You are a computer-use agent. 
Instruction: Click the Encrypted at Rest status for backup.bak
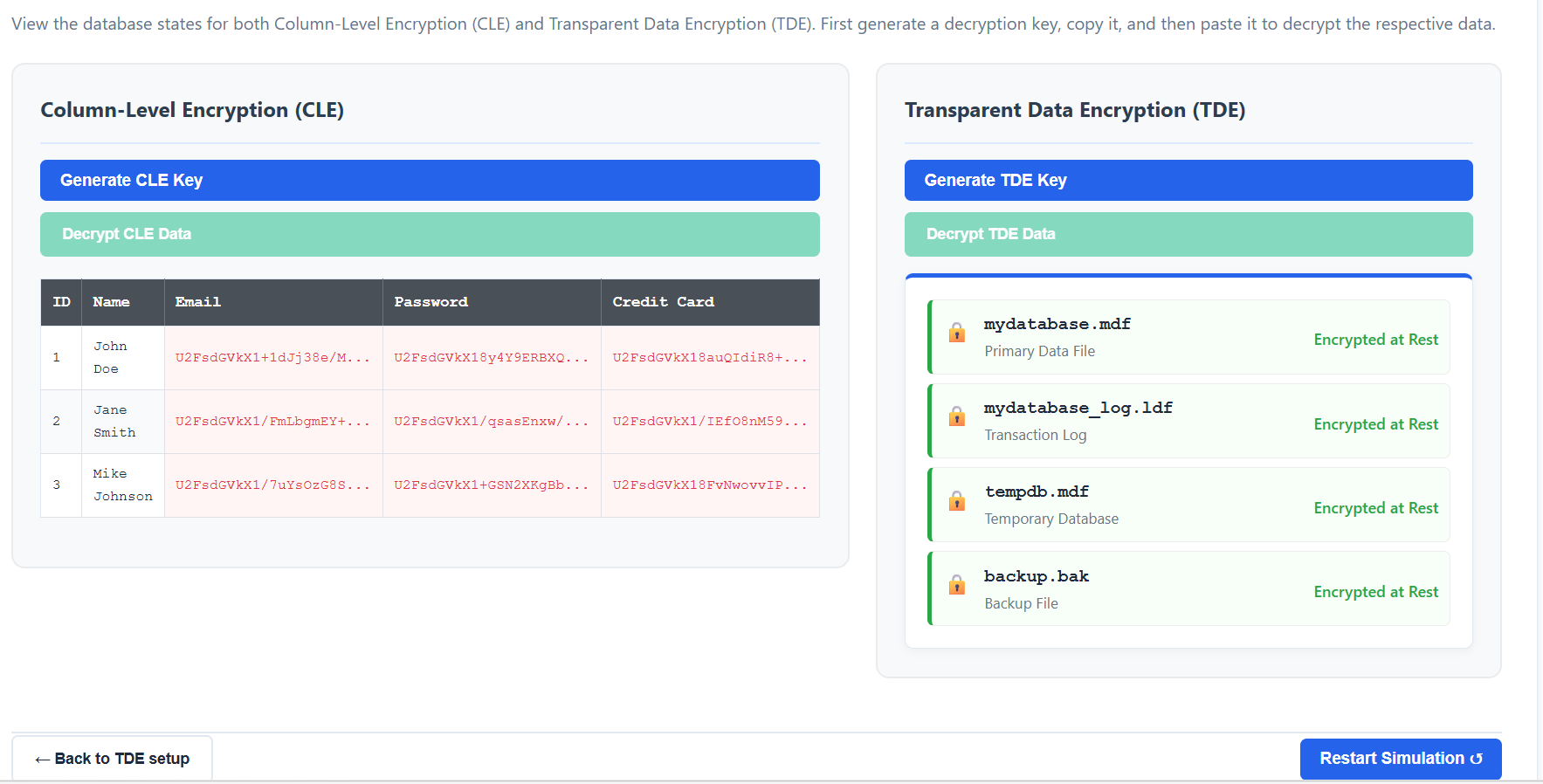click(1375, 592)
